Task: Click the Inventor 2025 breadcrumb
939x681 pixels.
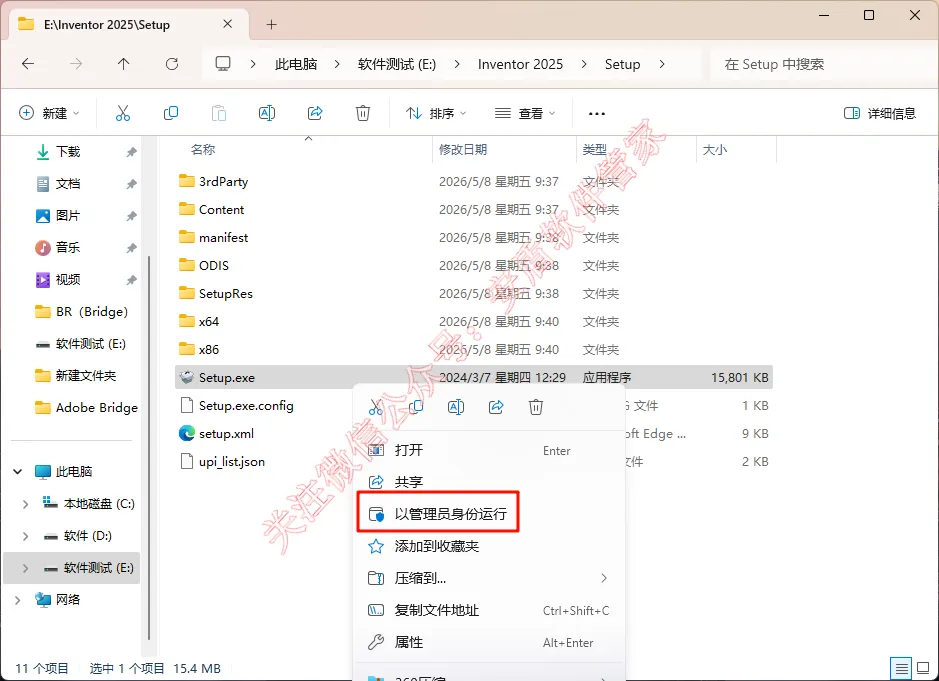Action: click(520, 64)
